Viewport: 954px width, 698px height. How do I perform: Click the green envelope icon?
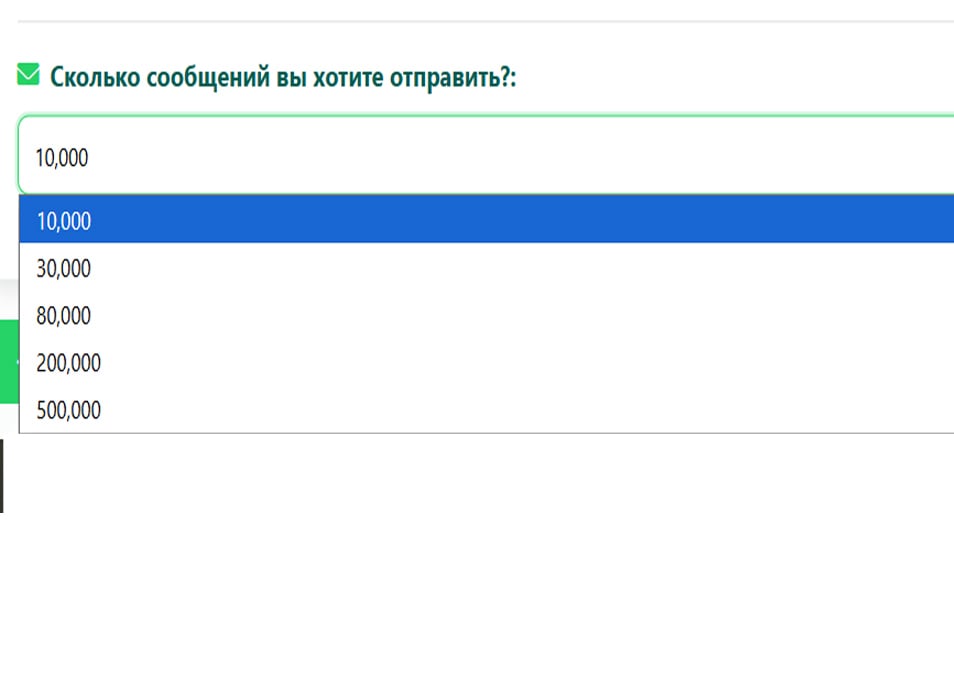tap(28, 74)
